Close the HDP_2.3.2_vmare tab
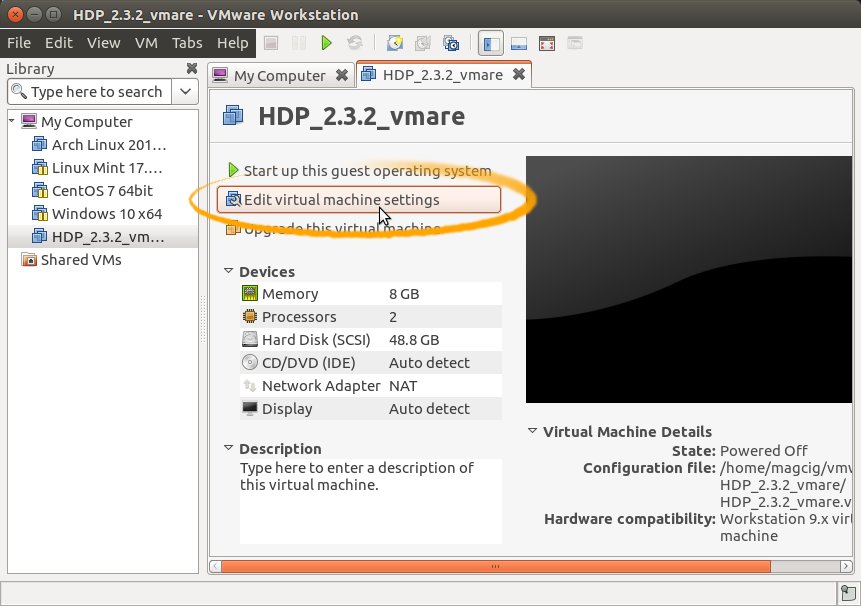Viewport: 861px width, 606px height. pos(519,74)
